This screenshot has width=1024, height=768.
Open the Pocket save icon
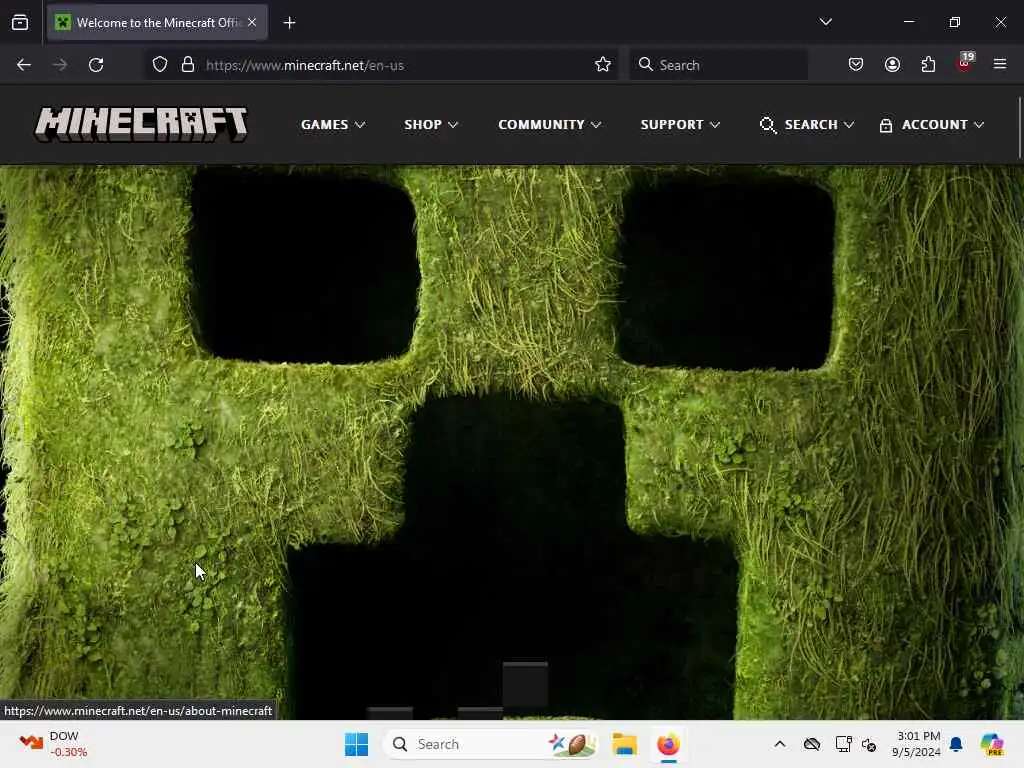pyautogui.click(x=856, y=65)
